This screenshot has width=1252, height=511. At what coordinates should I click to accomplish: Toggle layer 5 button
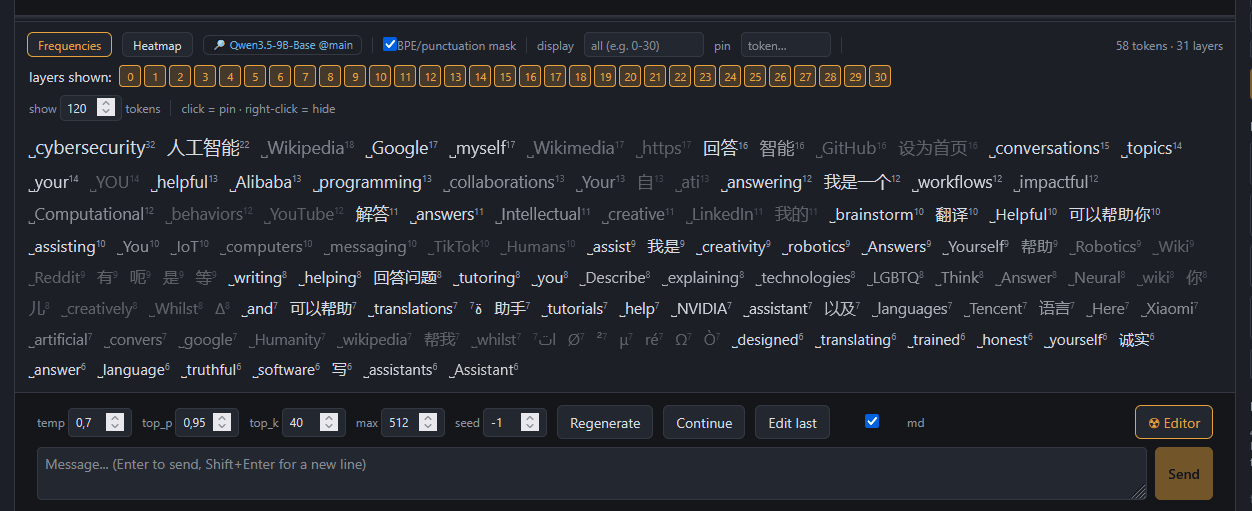tap(255, 76)
